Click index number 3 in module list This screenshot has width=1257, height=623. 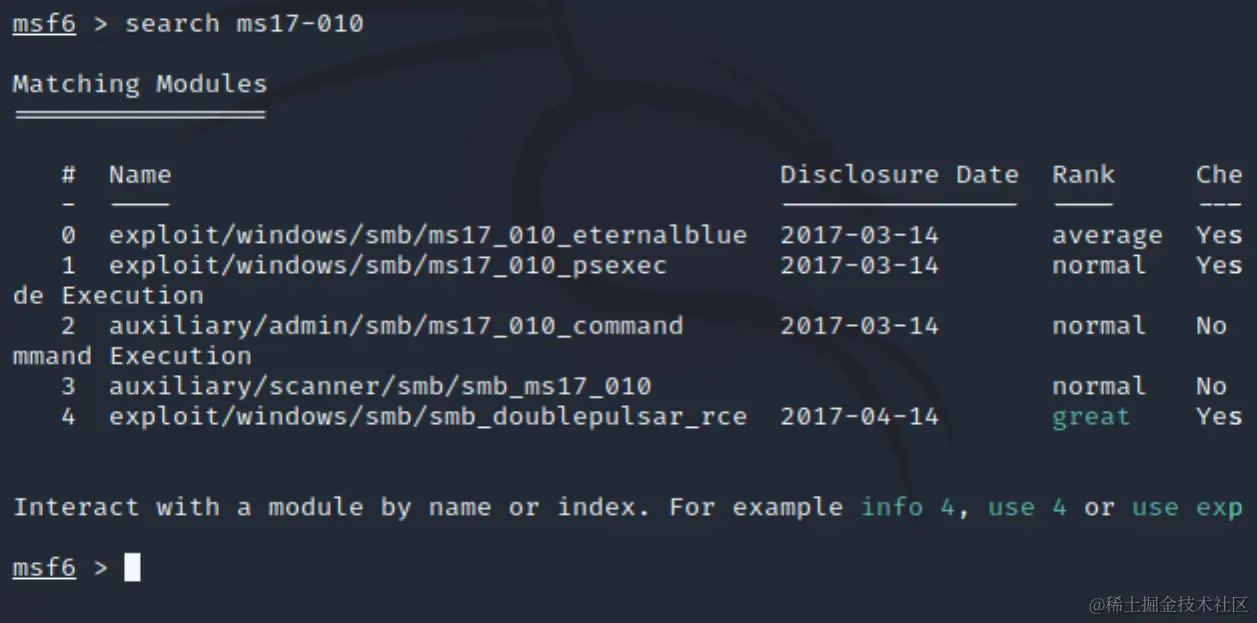pyautogui.click(x=68, y=386)
